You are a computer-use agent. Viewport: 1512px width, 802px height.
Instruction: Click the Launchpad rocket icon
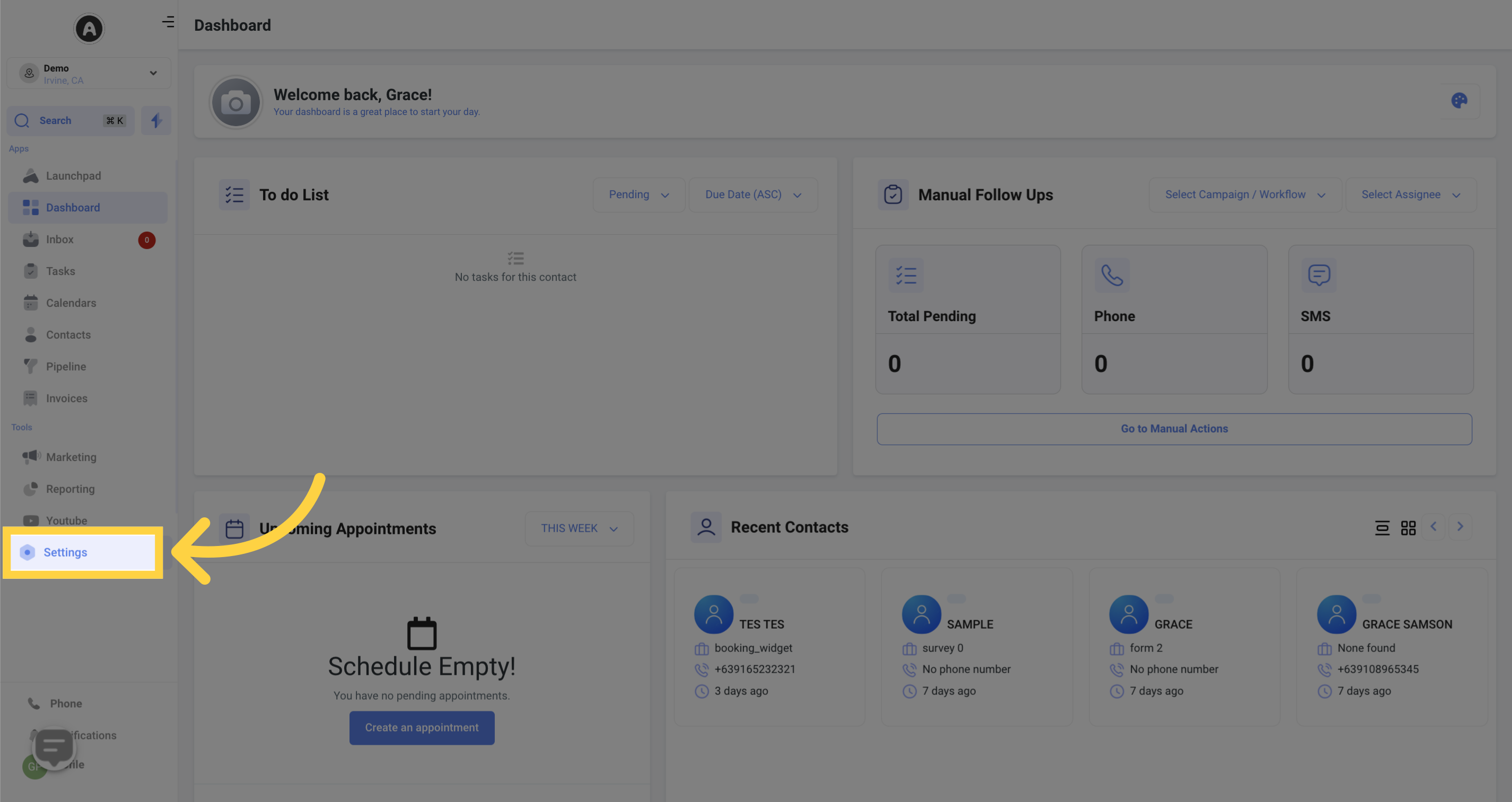tap(31, 175)
